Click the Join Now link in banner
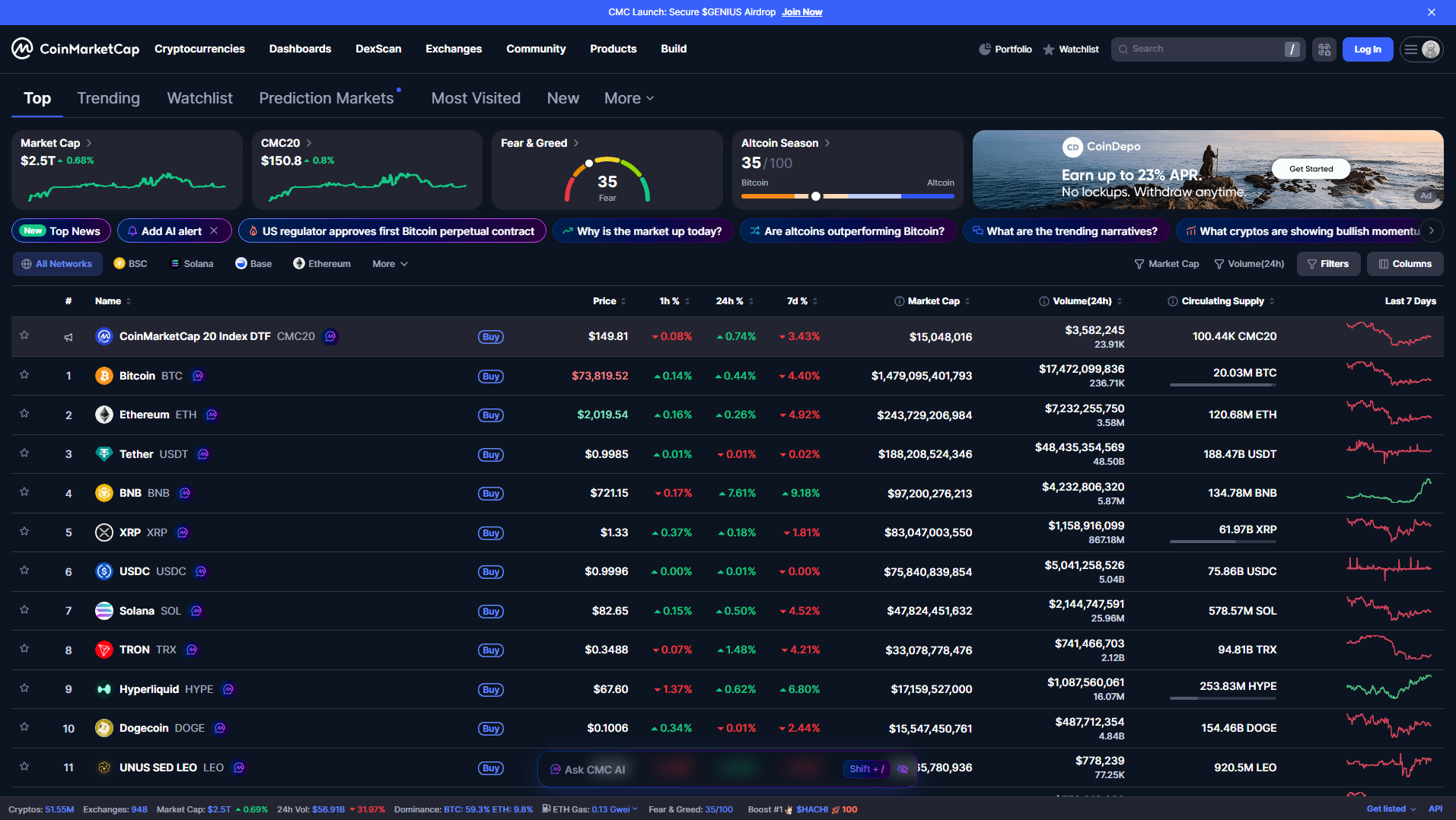The width and height of the screenshot is (1456, 820). click(802, 12)
